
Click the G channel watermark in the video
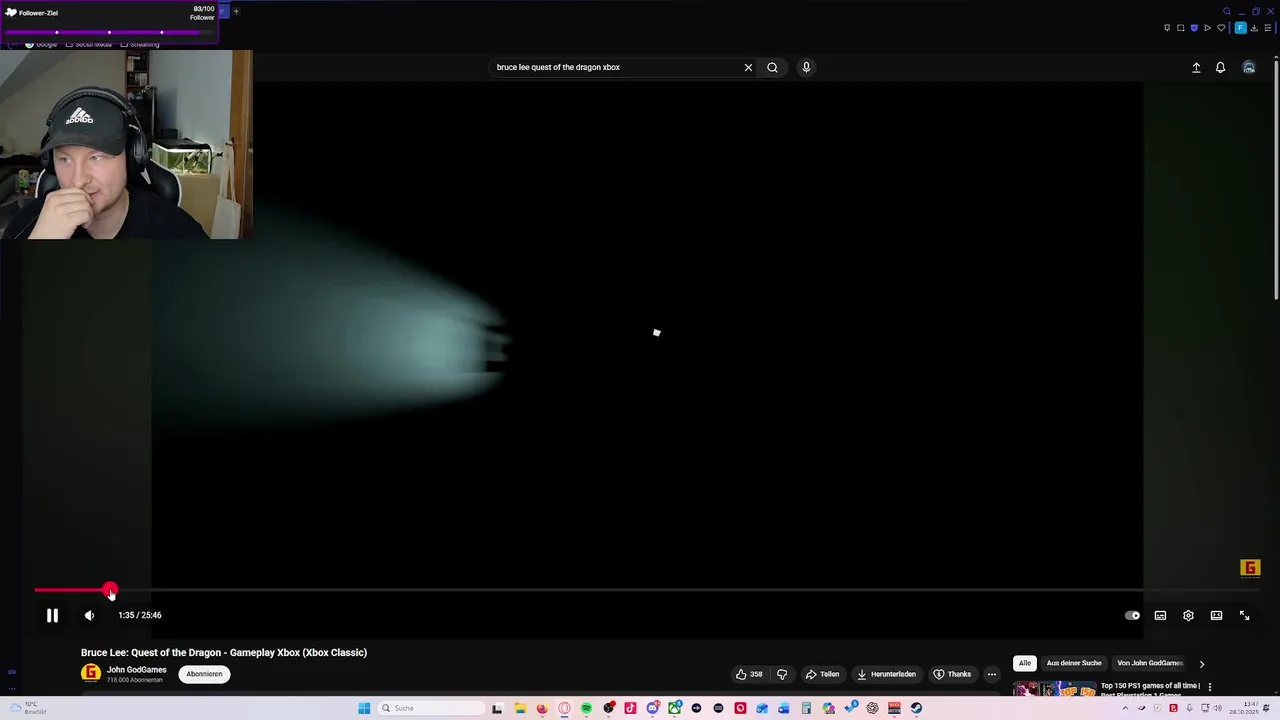coord(1250,568)
